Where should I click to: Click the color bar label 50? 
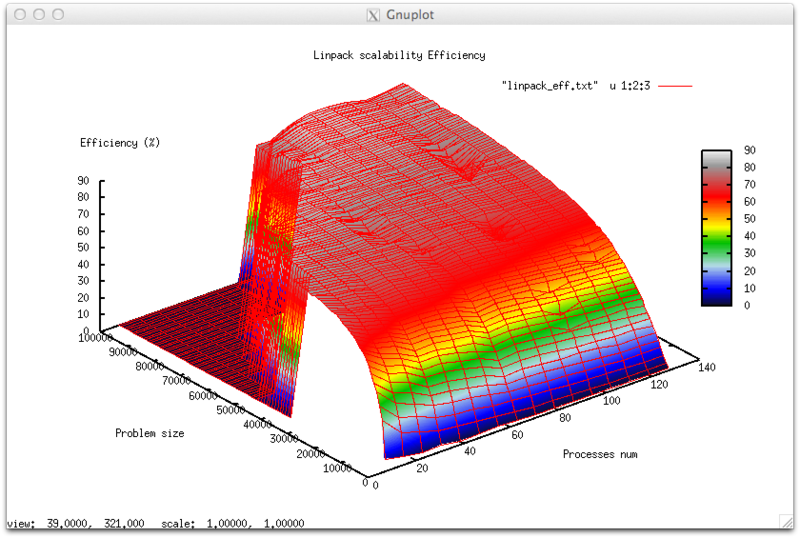(x=749, y=219)
